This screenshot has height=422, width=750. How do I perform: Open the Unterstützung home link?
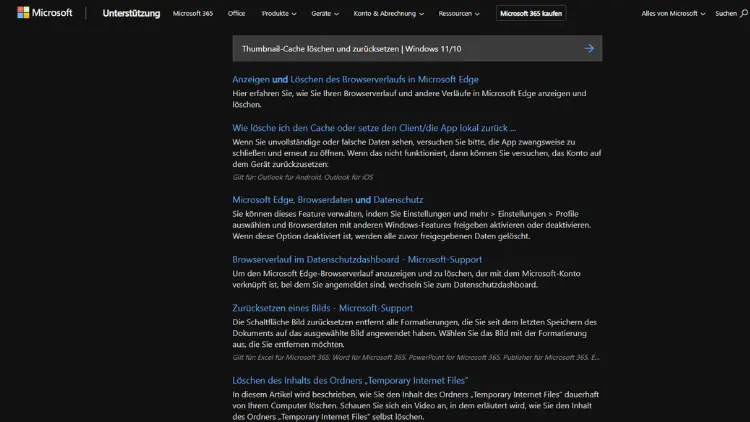[x=131, y=13]
